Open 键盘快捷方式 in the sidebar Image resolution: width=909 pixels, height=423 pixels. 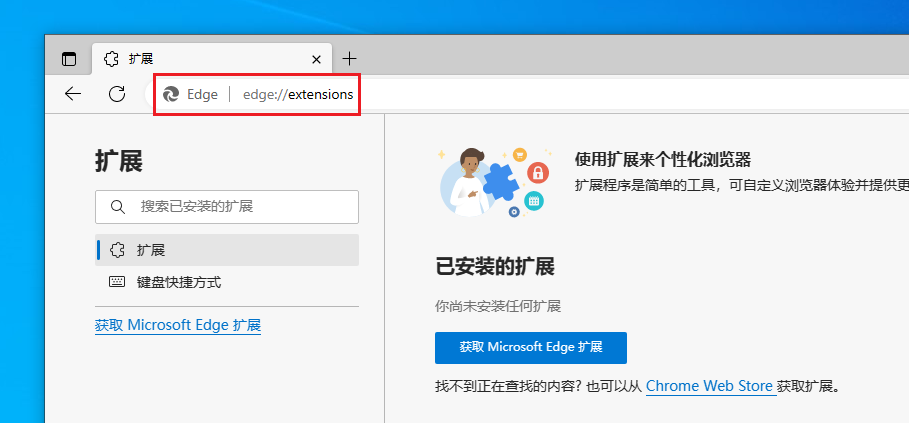tap(178, 282)
